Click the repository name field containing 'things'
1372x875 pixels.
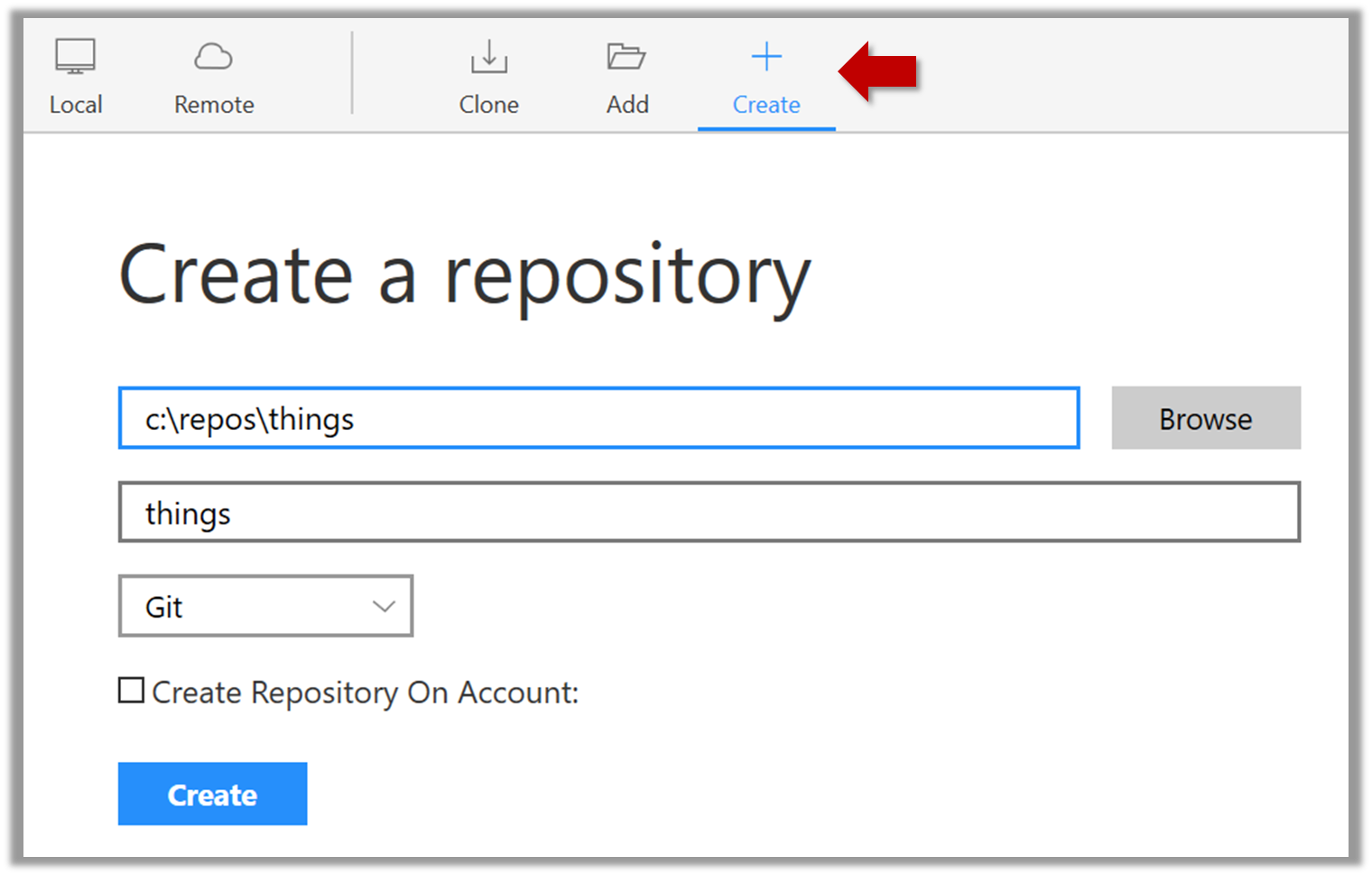tap(709, 512)
